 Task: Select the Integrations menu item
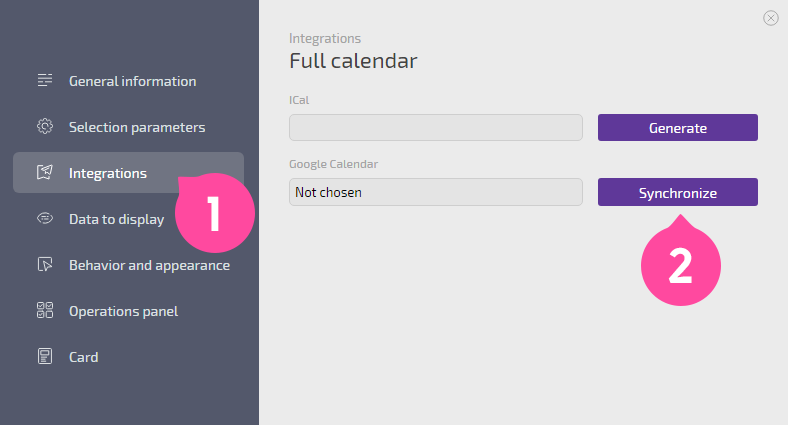pyautogui.click(x=128, y=172)
